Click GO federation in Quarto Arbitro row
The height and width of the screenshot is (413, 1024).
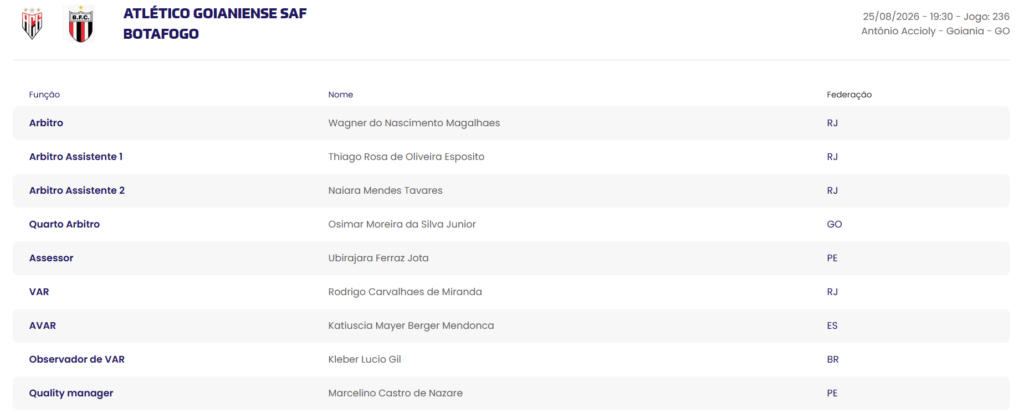[x=834, y=224]
